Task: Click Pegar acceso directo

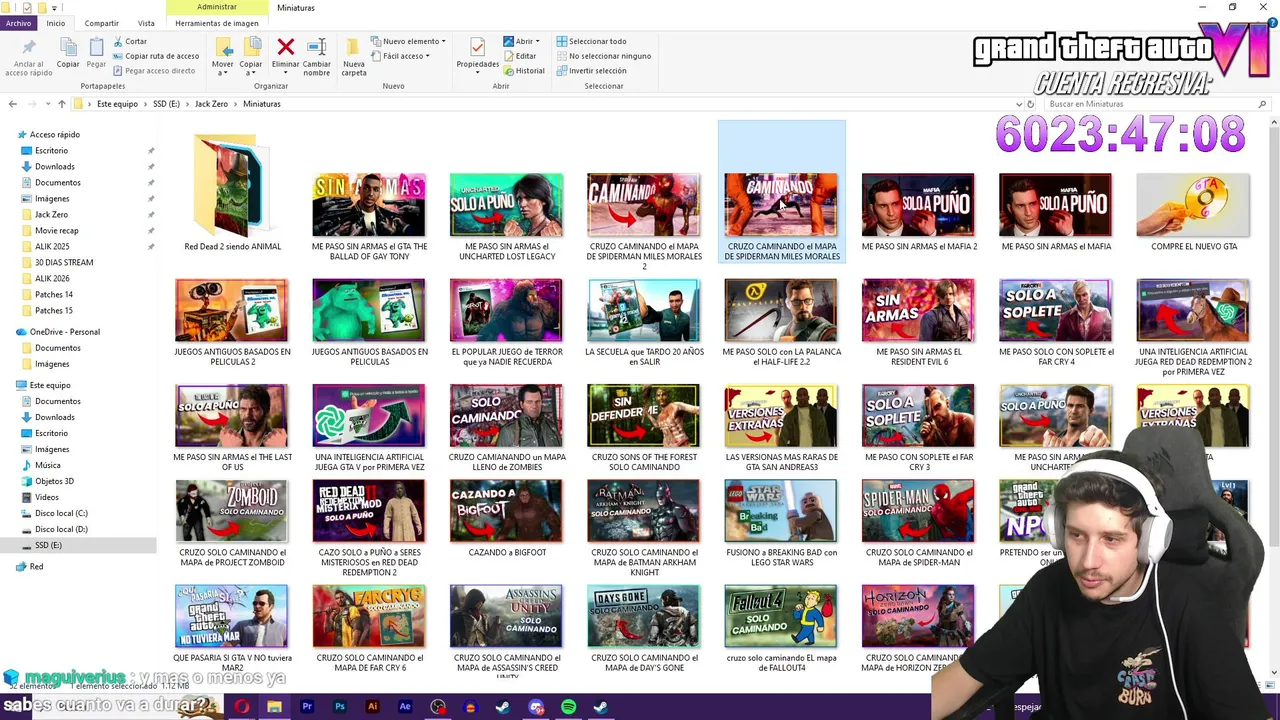Action: pos(153,71)
